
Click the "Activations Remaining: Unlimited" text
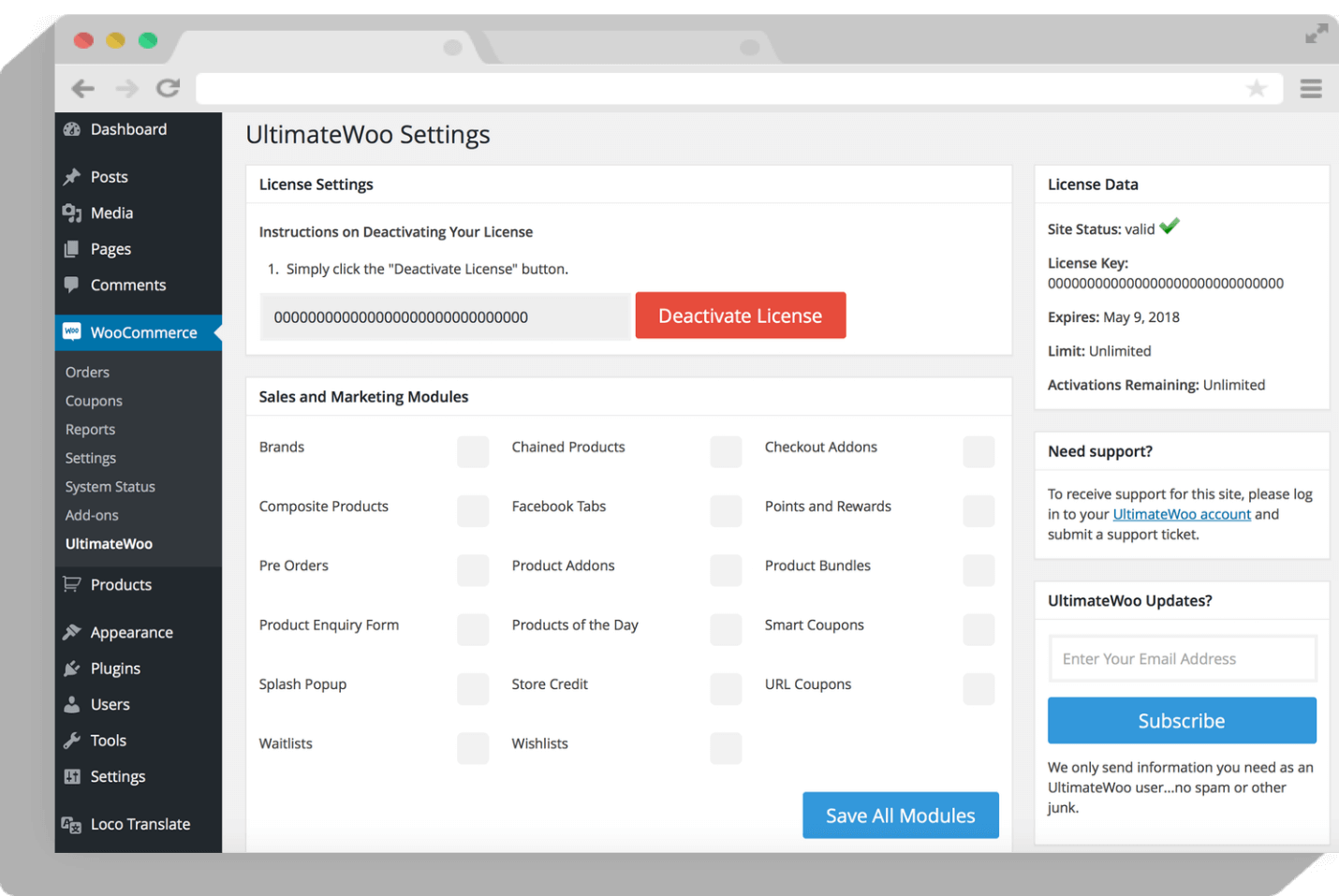point(1156,385)
